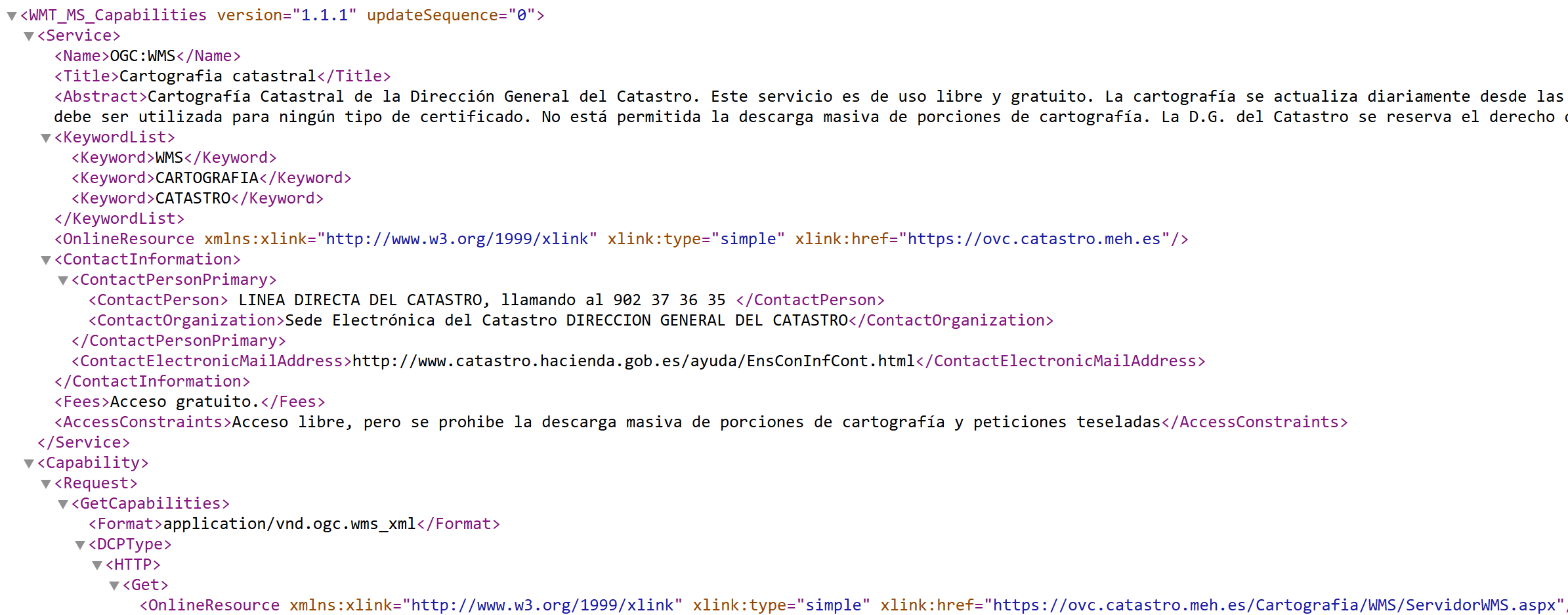The height and width of the screenshot is (615, 1568).
Task: Collapse the KeywordList node
Action: (x=46, y=138)
